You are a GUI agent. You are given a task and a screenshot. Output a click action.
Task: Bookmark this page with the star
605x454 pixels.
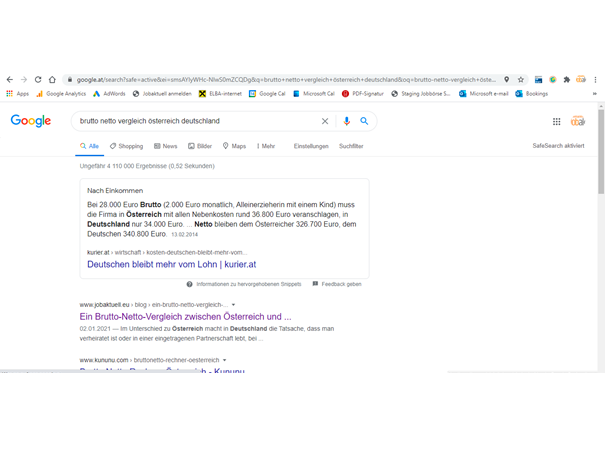[521, 79]
